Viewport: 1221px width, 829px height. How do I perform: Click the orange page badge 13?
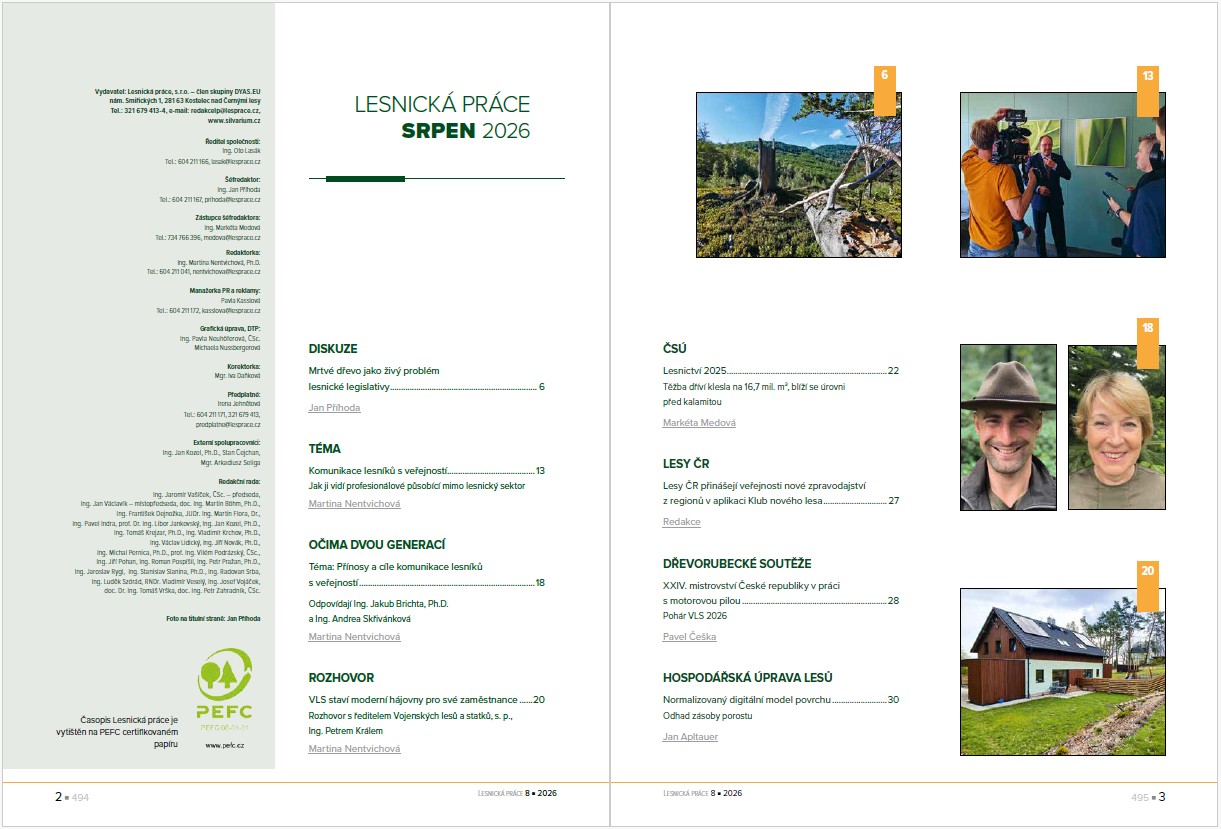pos(1148,91)
